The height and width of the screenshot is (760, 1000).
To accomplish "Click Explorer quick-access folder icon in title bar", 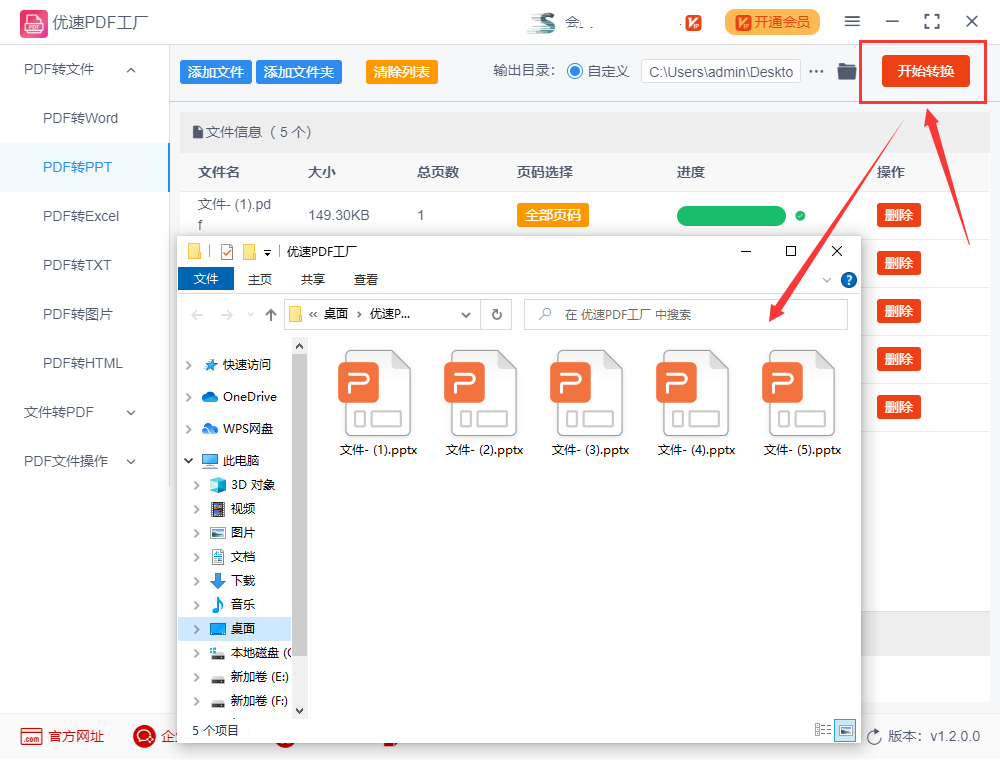I will pos(195,251).
